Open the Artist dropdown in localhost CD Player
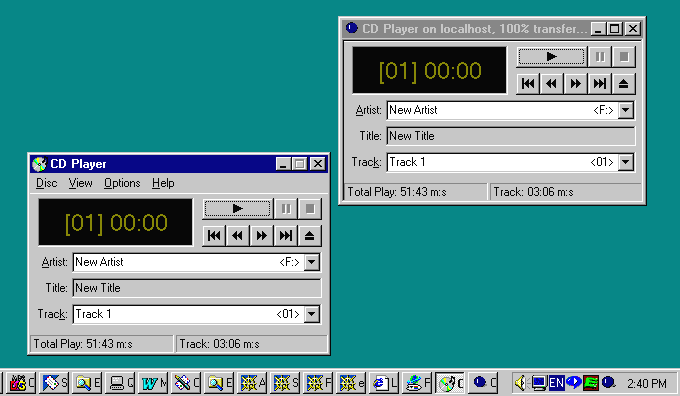680x396 pixels. [625, 110]
